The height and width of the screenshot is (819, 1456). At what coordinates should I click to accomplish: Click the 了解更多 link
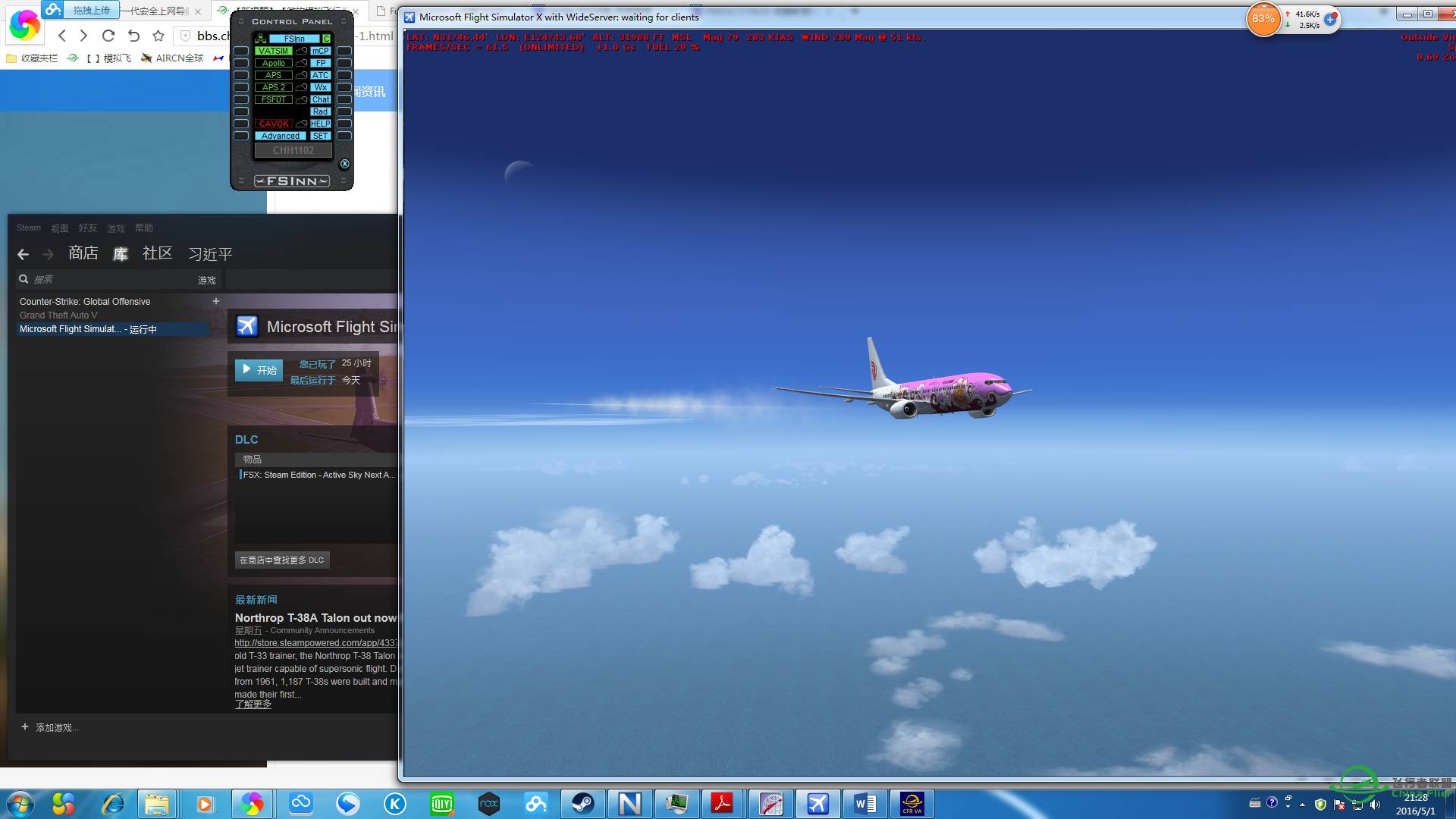tap(253, 704)
